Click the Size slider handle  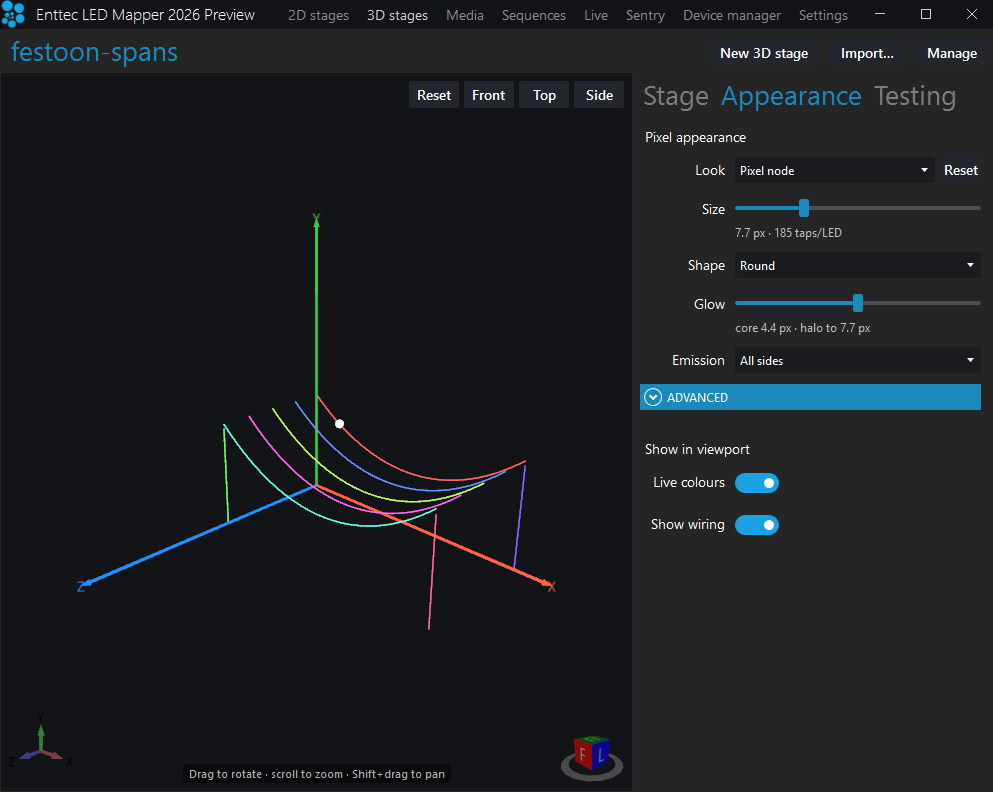click(804, 208)
